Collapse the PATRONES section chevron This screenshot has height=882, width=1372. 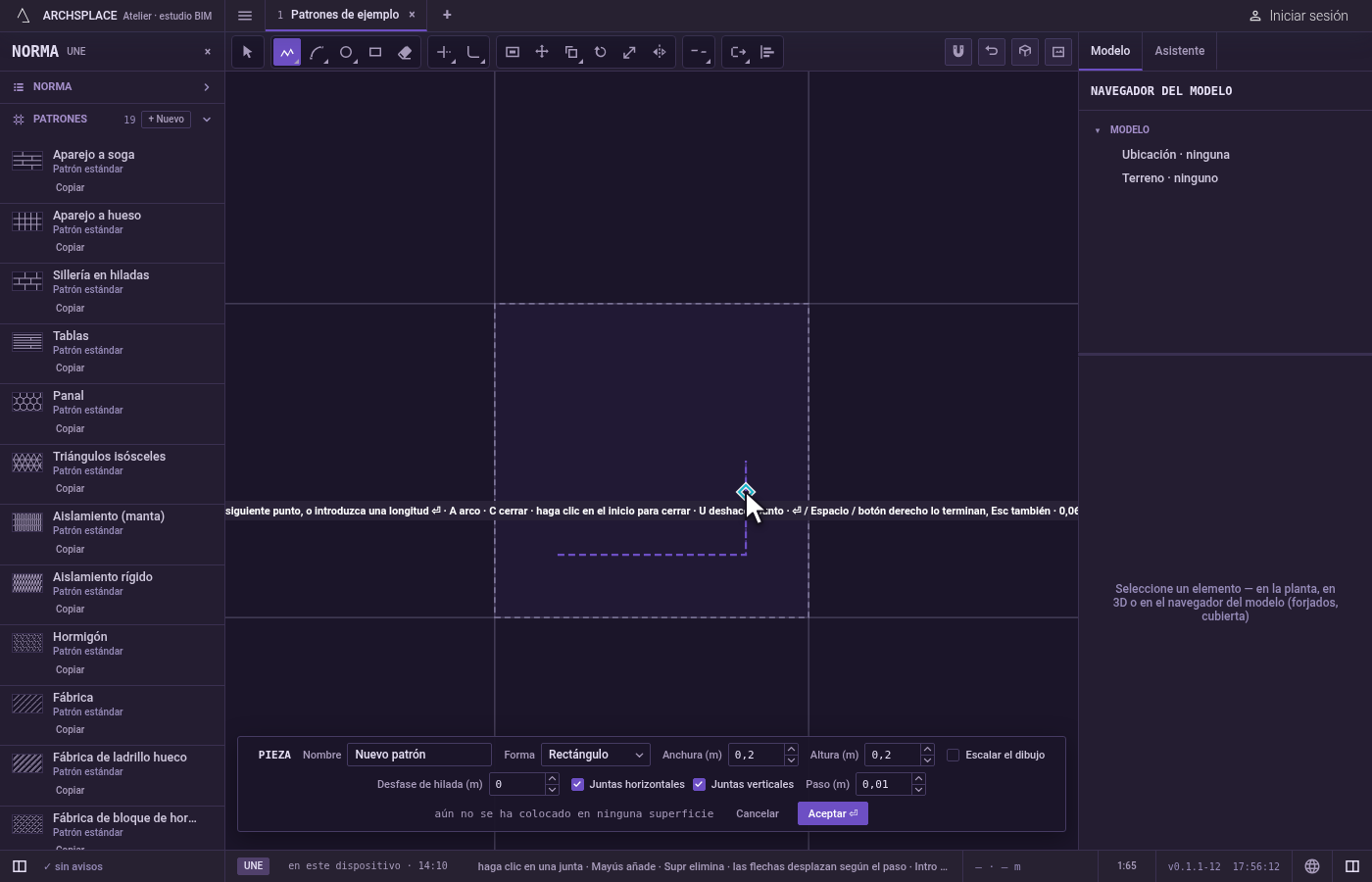pos(207,120)
